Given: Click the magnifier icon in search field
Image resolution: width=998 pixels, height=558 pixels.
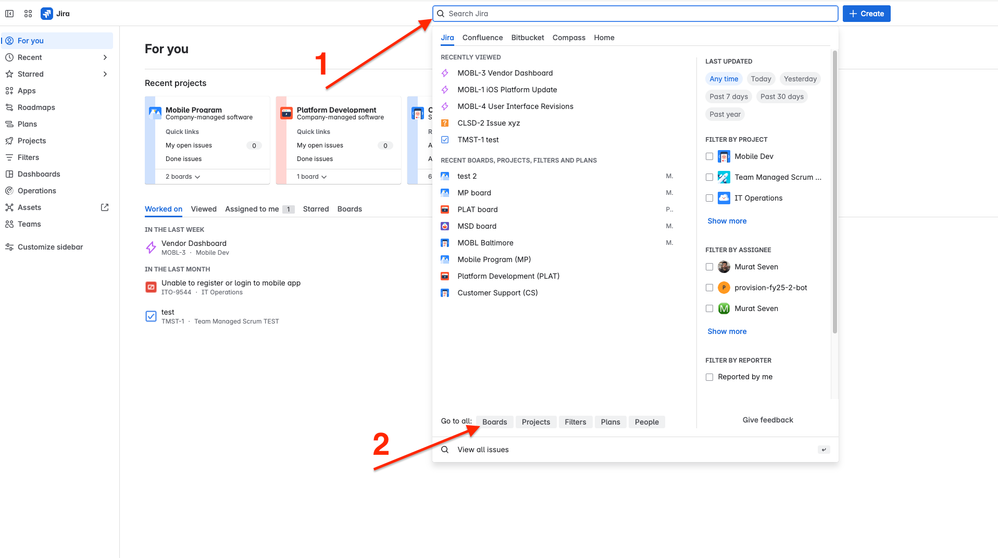Looking at the screenshot, I should (x=440, y=13).
